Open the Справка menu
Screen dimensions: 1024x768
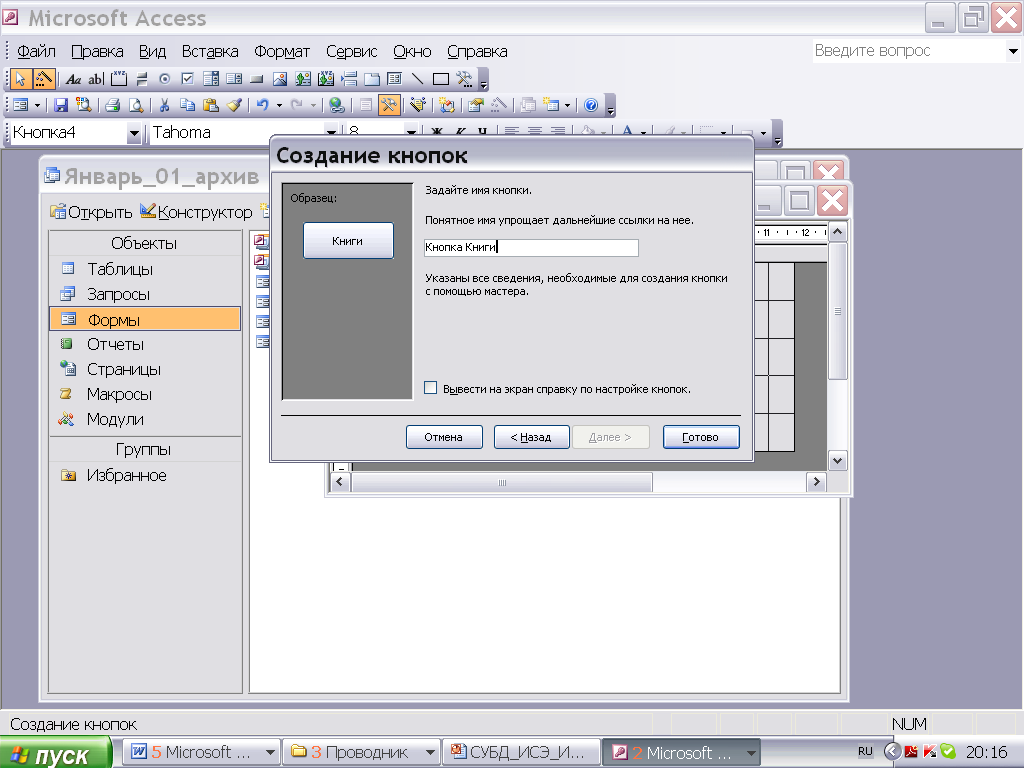477,51
